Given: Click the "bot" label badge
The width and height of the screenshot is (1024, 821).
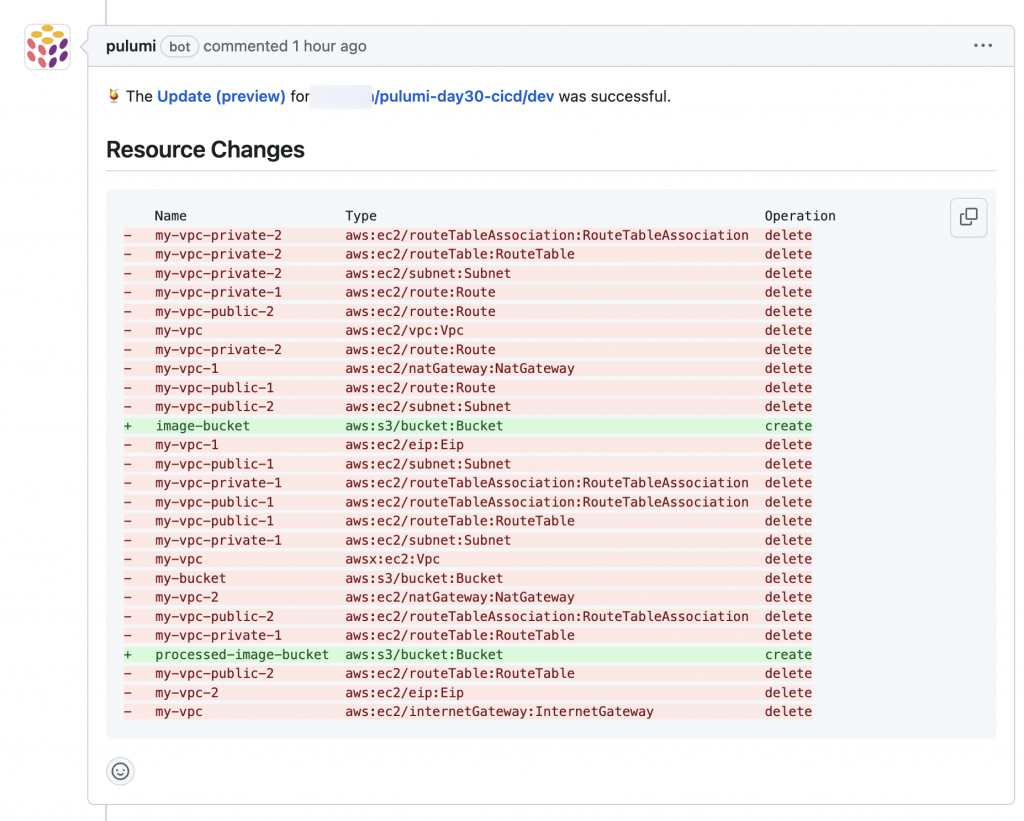Looking at the screenshot, I should click(180, 46).
